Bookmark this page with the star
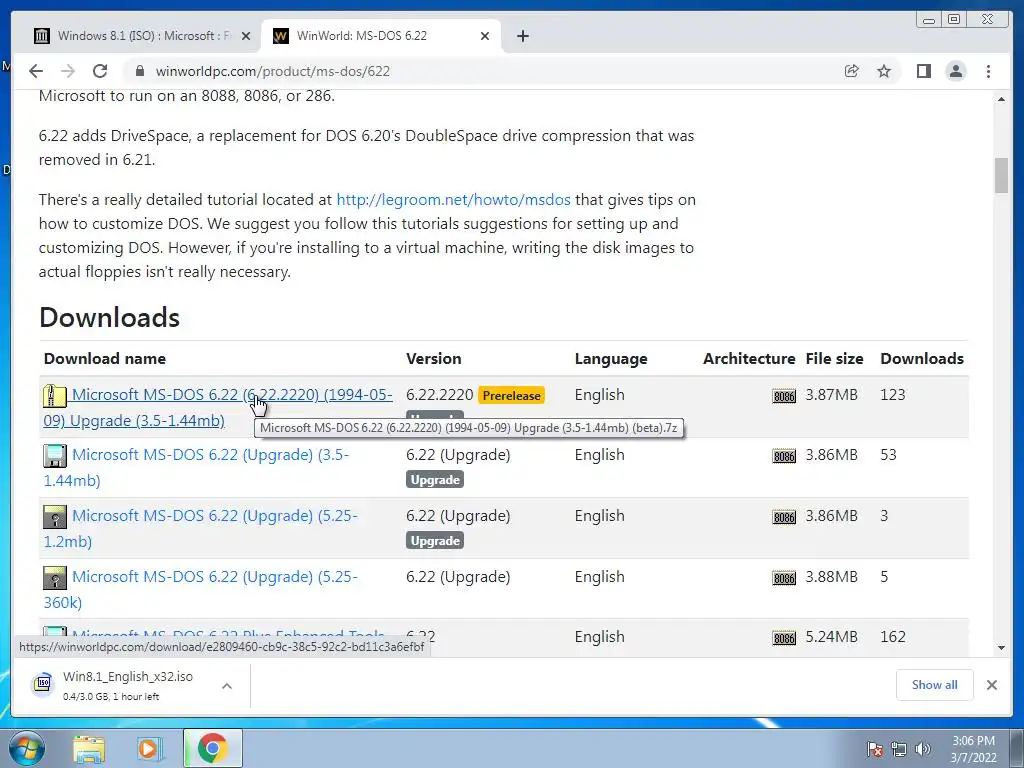Viewport: 1024px width, 768px height. [884, 71]
